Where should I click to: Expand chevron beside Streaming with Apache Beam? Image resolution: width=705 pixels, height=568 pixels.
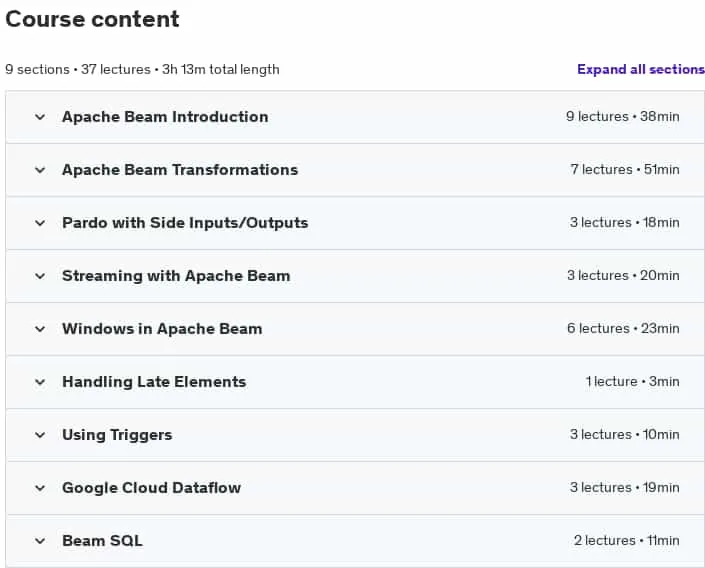point(40,276)
